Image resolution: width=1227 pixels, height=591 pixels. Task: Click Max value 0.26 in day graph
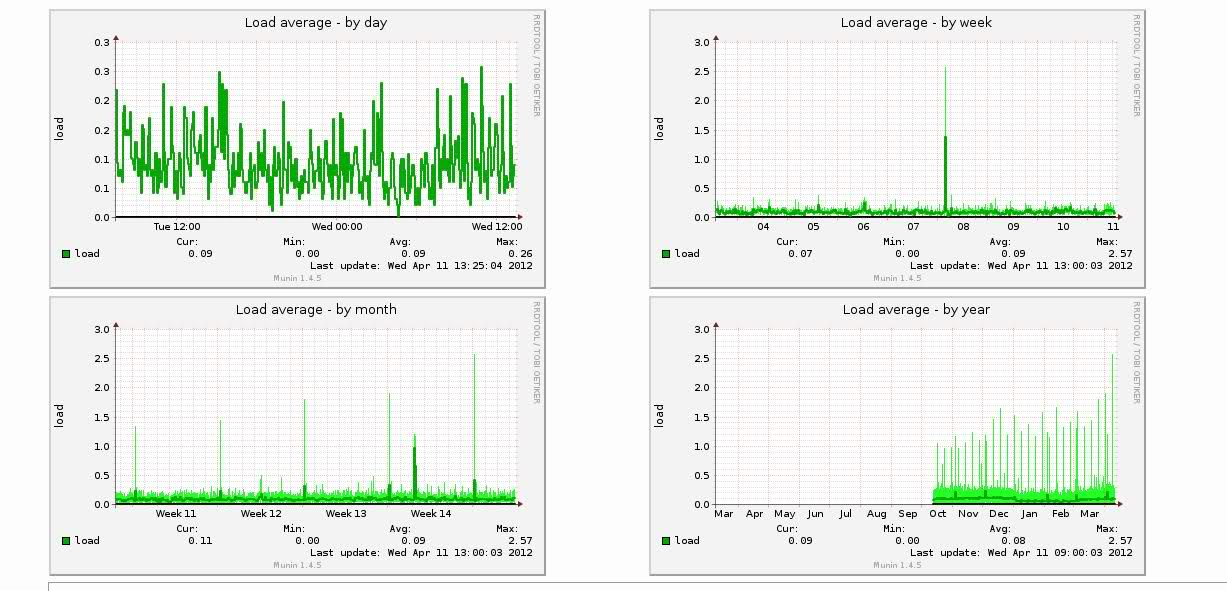(x=520, y=254)
